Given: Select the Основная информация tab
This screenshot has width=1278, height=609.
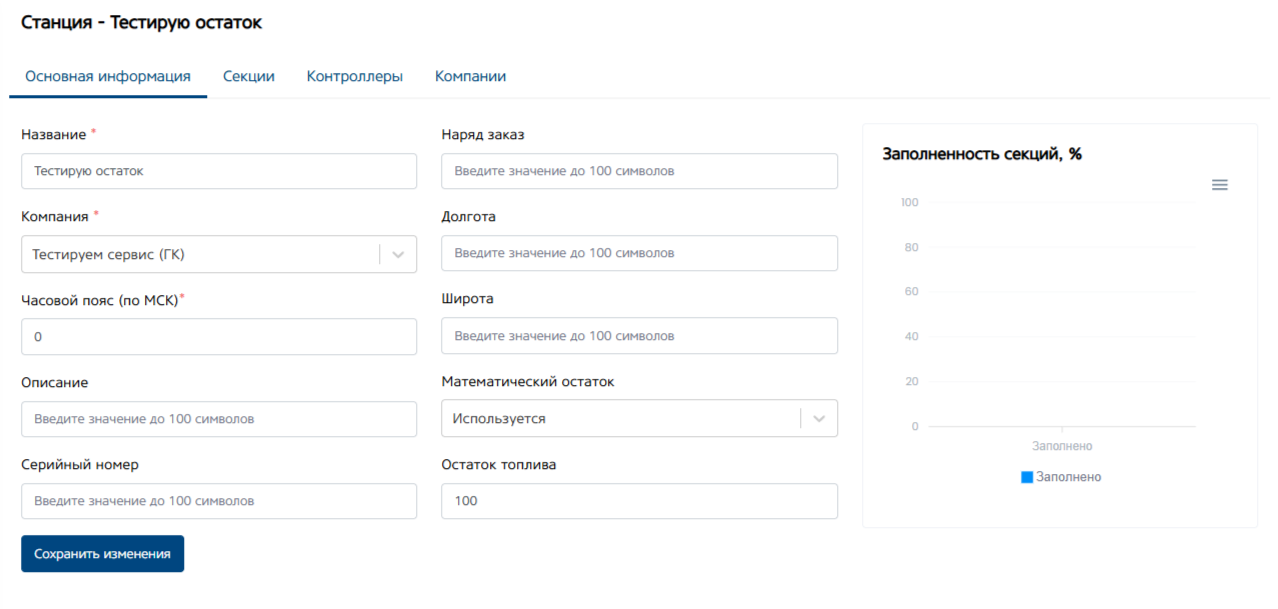Looking at the screenshot, I should pos(108,76).
